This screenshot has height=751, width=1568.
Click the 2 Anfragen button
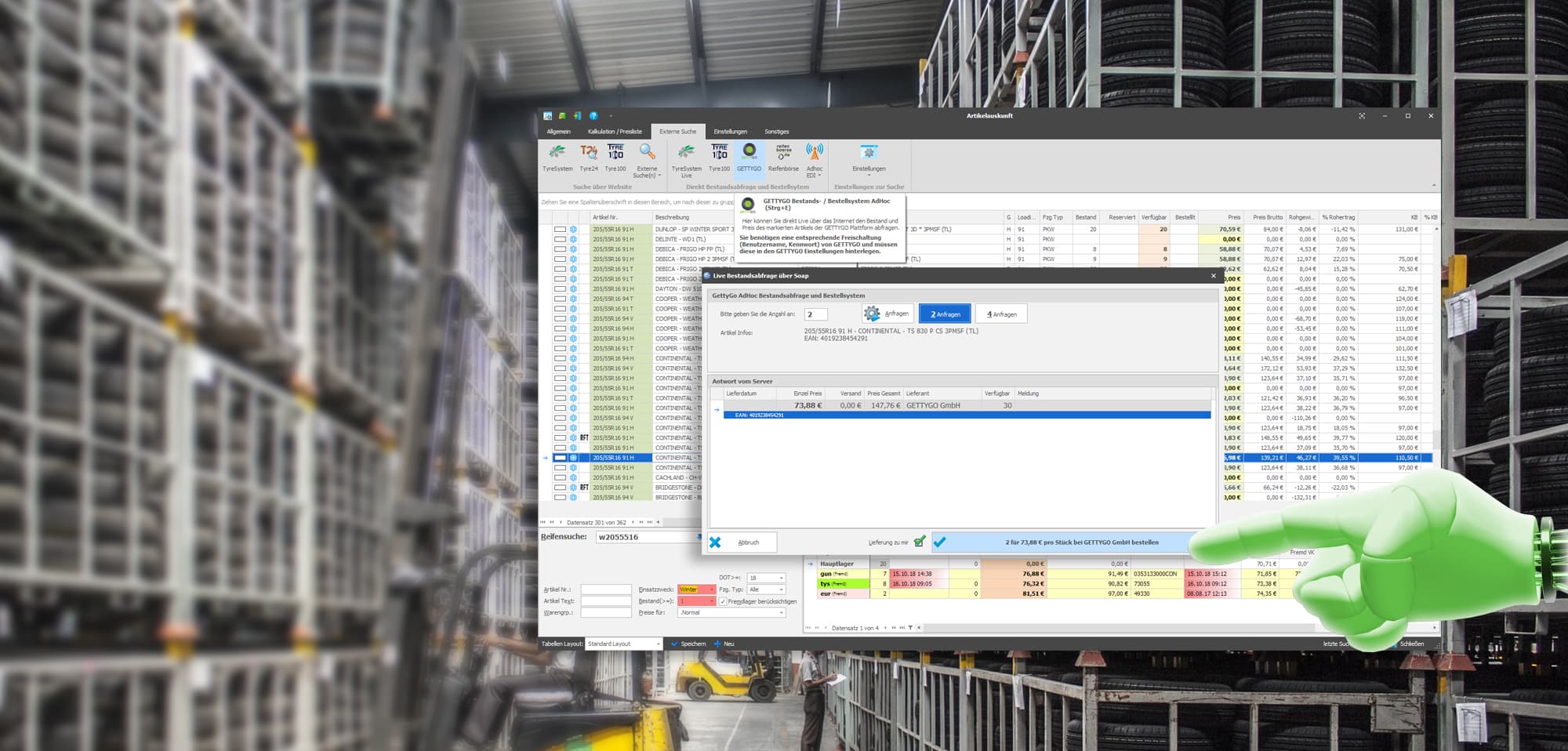tap(945, 314)
